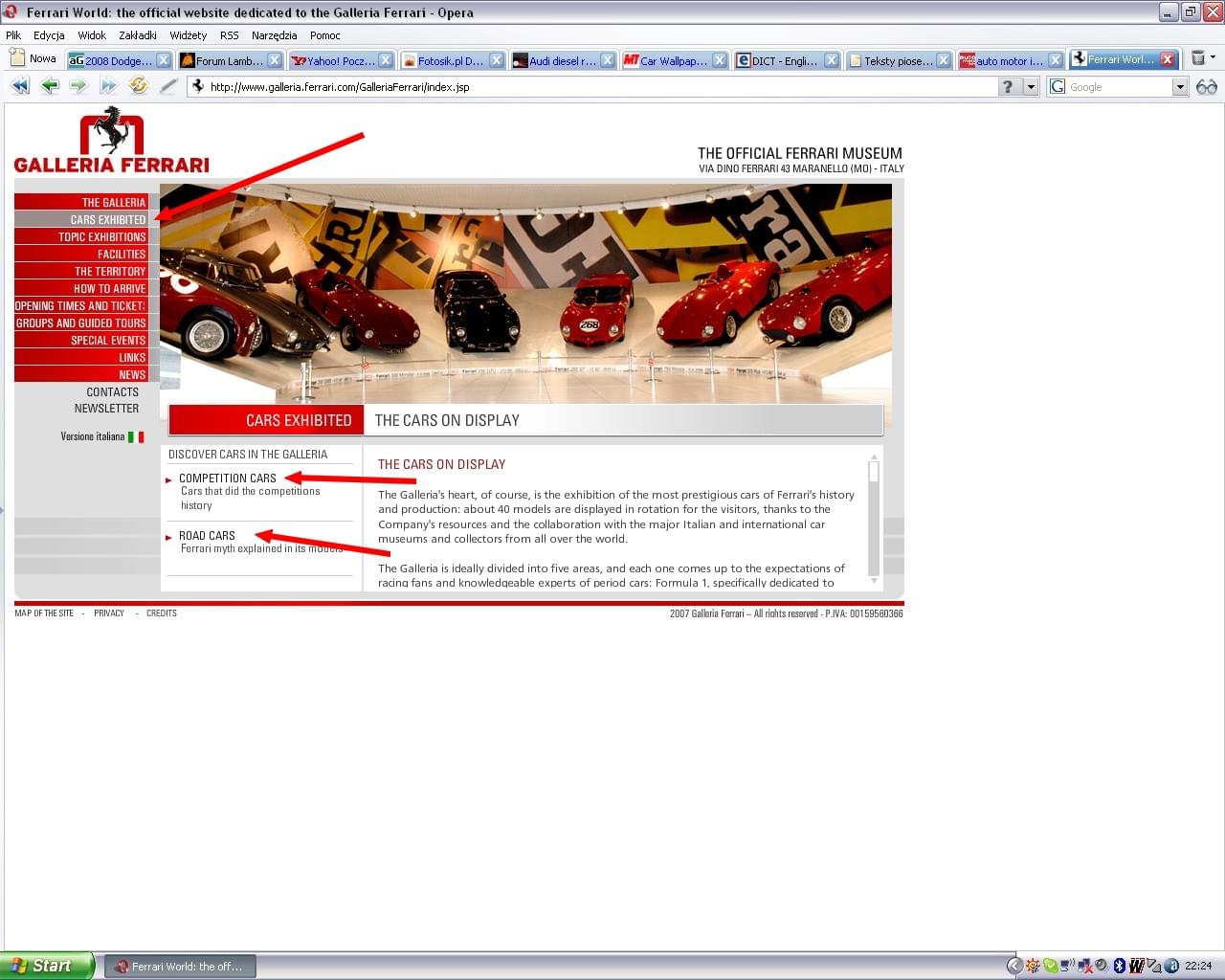
Task: Open the RSS menu
Action: point(229,35)
